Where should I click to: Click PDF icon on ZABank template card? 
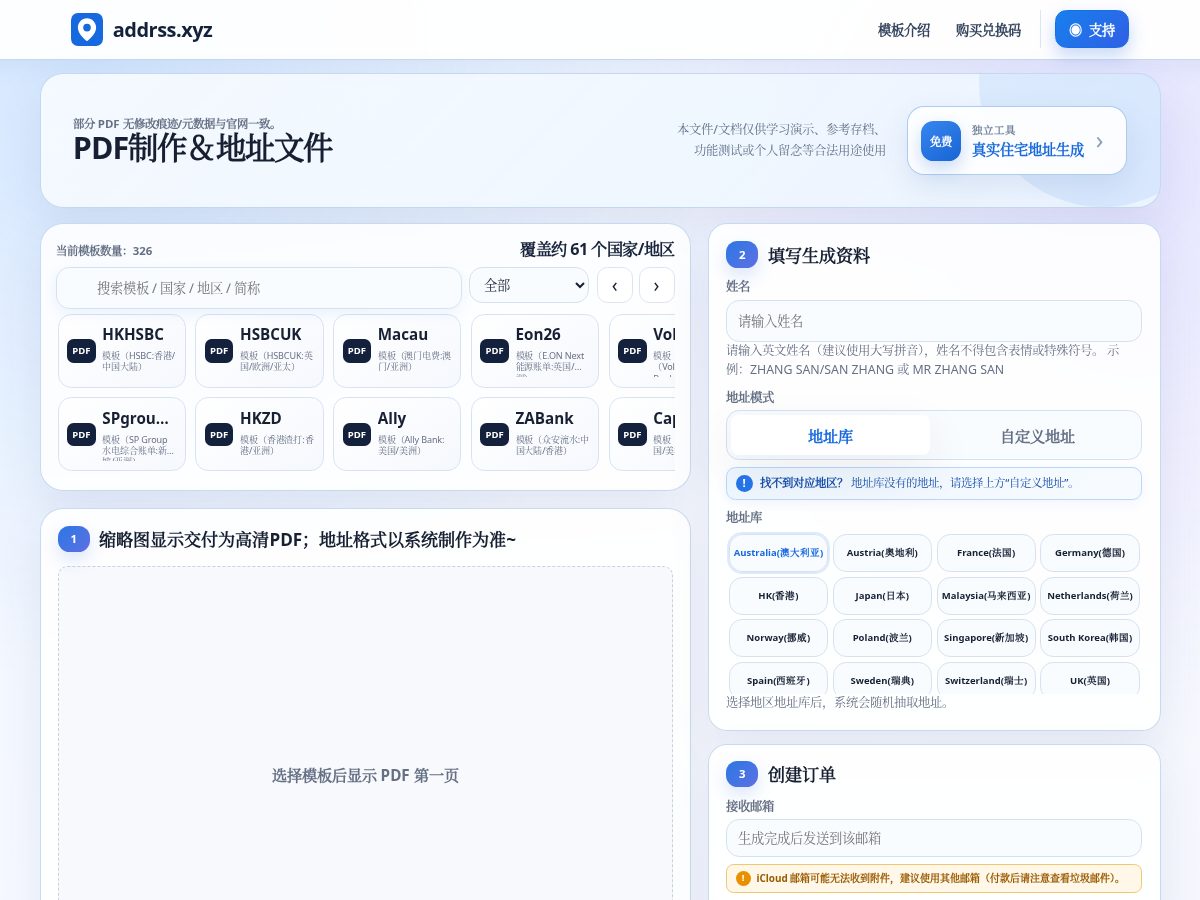pos(494,434)
